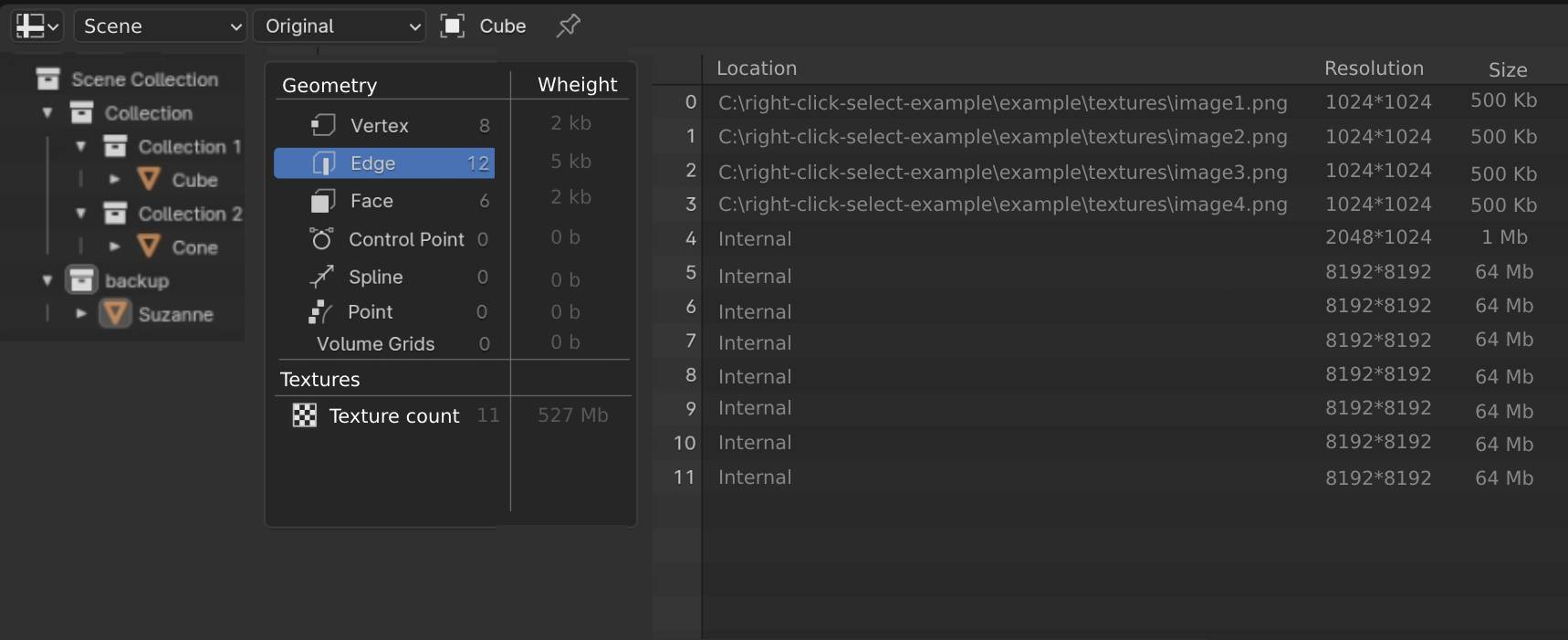The image size is (1568, 640).
Task: Collapse the Collection tree node
Action: 47,113
